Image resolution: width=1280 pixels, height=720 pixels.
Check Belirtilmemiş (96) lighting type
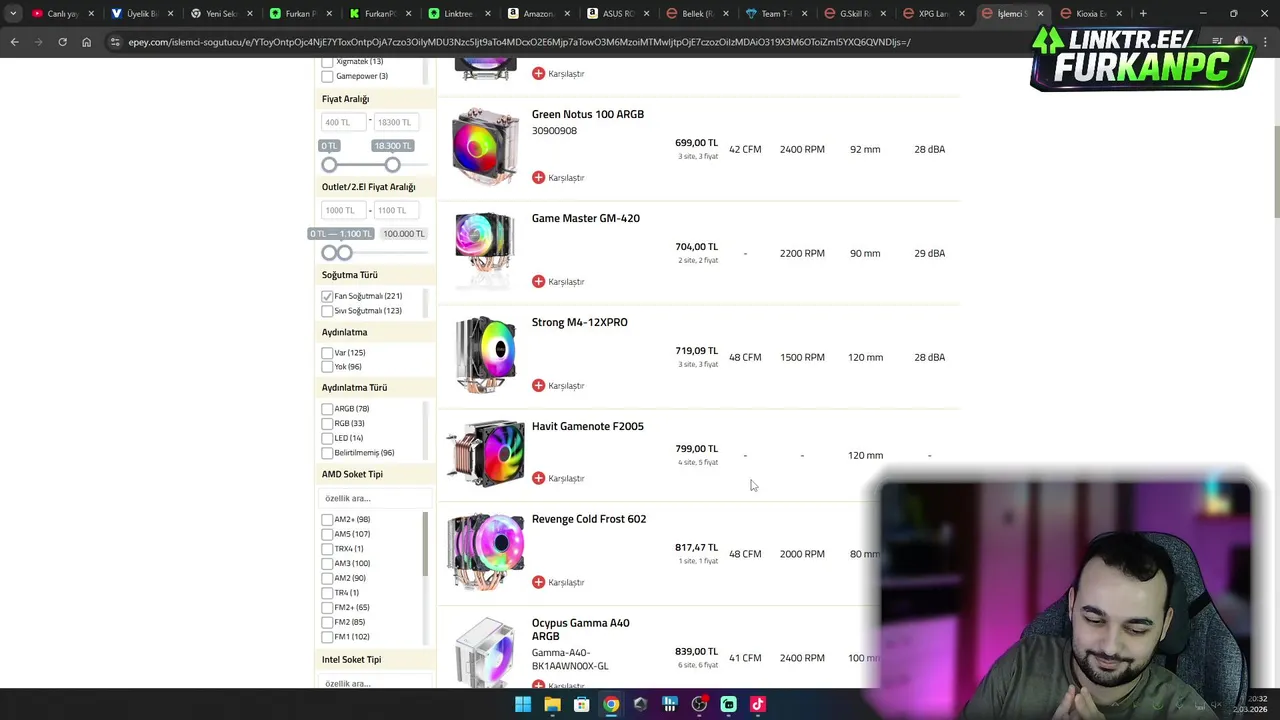327,453
